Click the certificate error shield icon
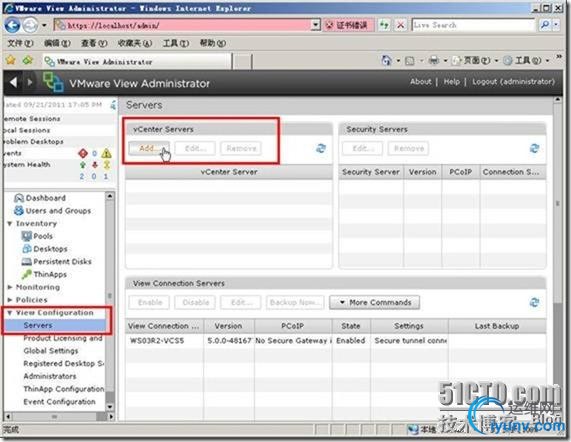This screenshot has height=442, width=571. coord(329,25)
